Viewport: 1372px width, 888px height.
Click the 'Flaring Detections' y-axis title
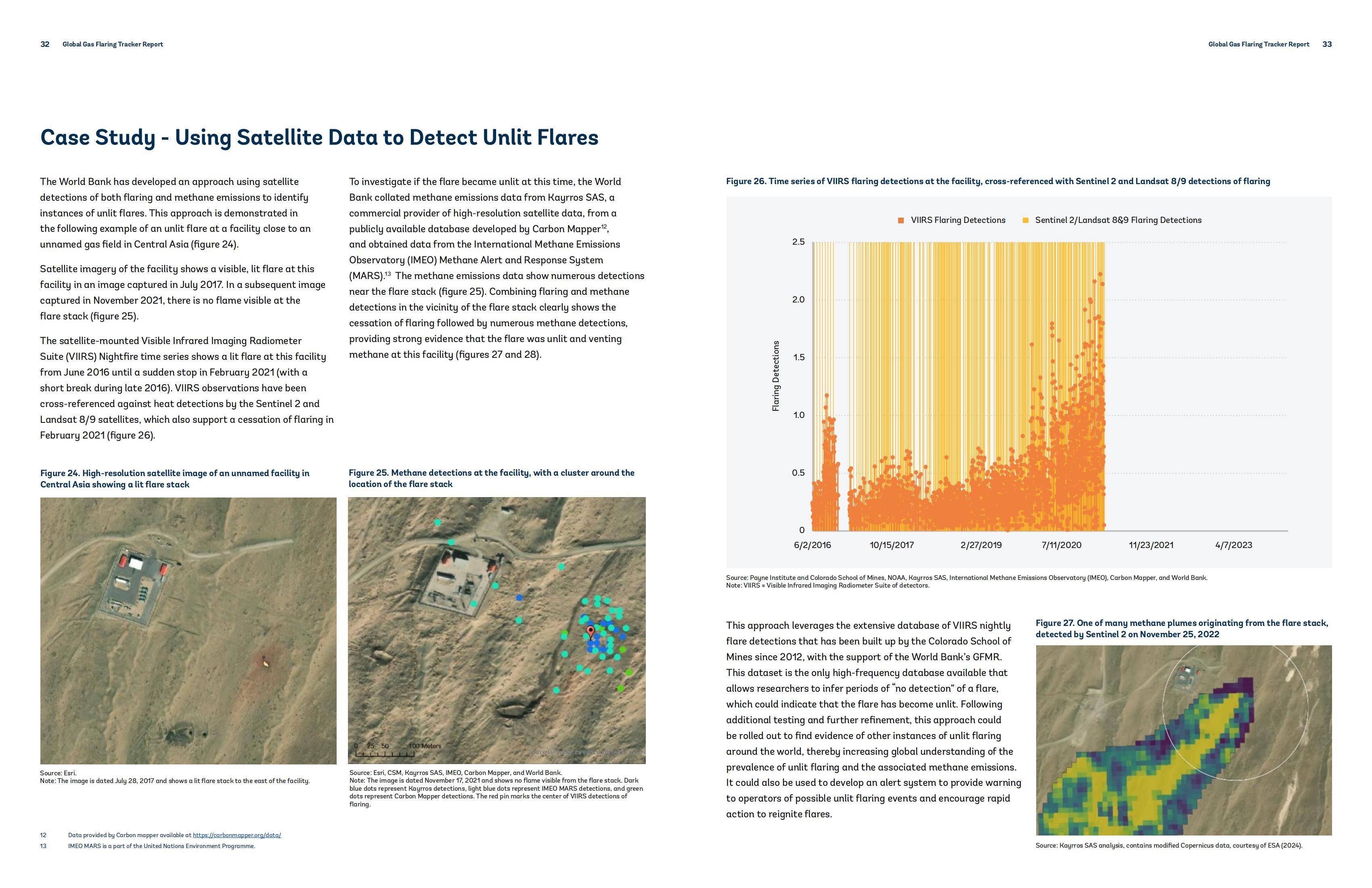tap(775, 376)
